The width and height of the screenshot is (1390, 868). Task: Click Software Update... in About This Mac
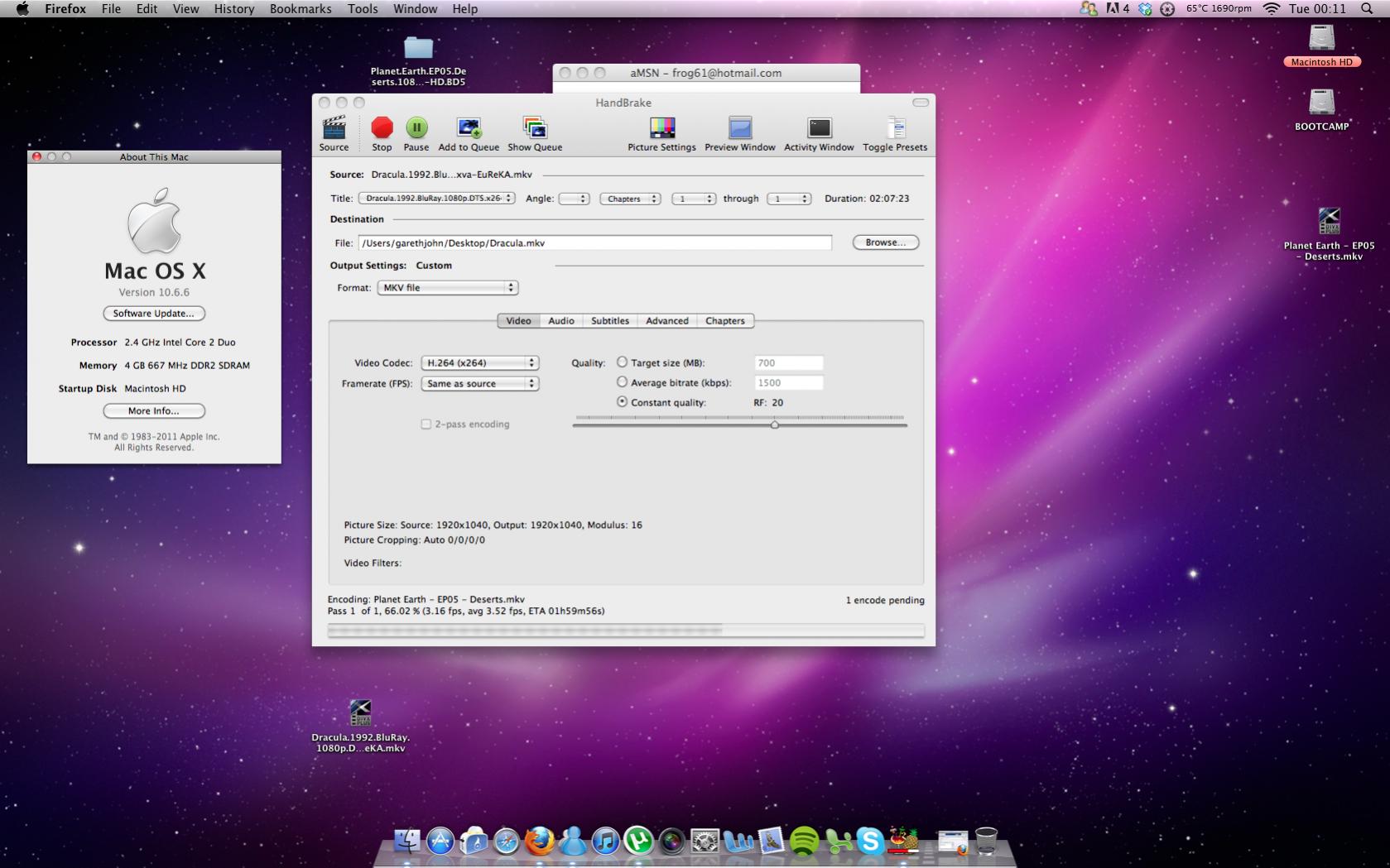154,314
